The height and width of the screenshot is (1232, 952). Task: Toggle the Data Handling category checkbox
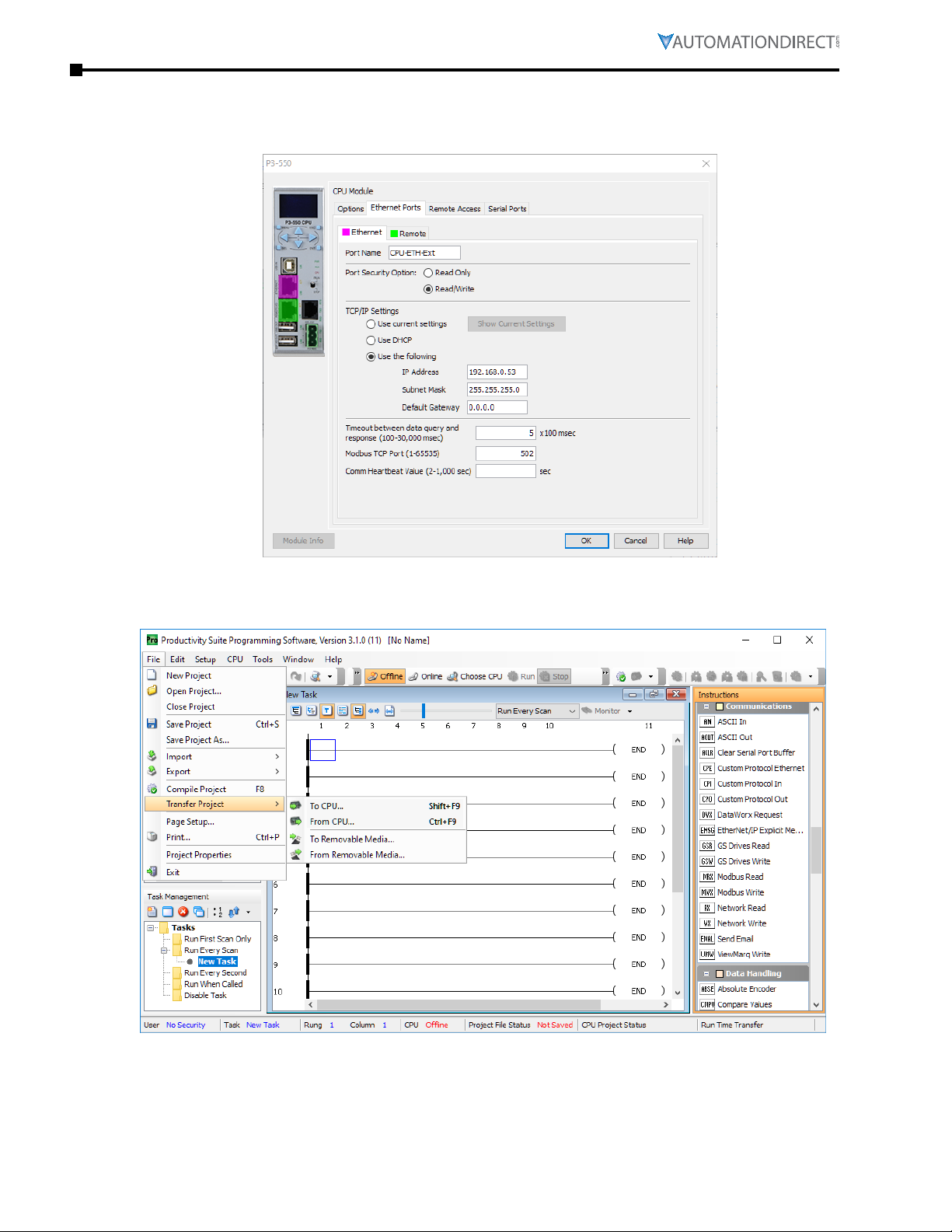720,973
